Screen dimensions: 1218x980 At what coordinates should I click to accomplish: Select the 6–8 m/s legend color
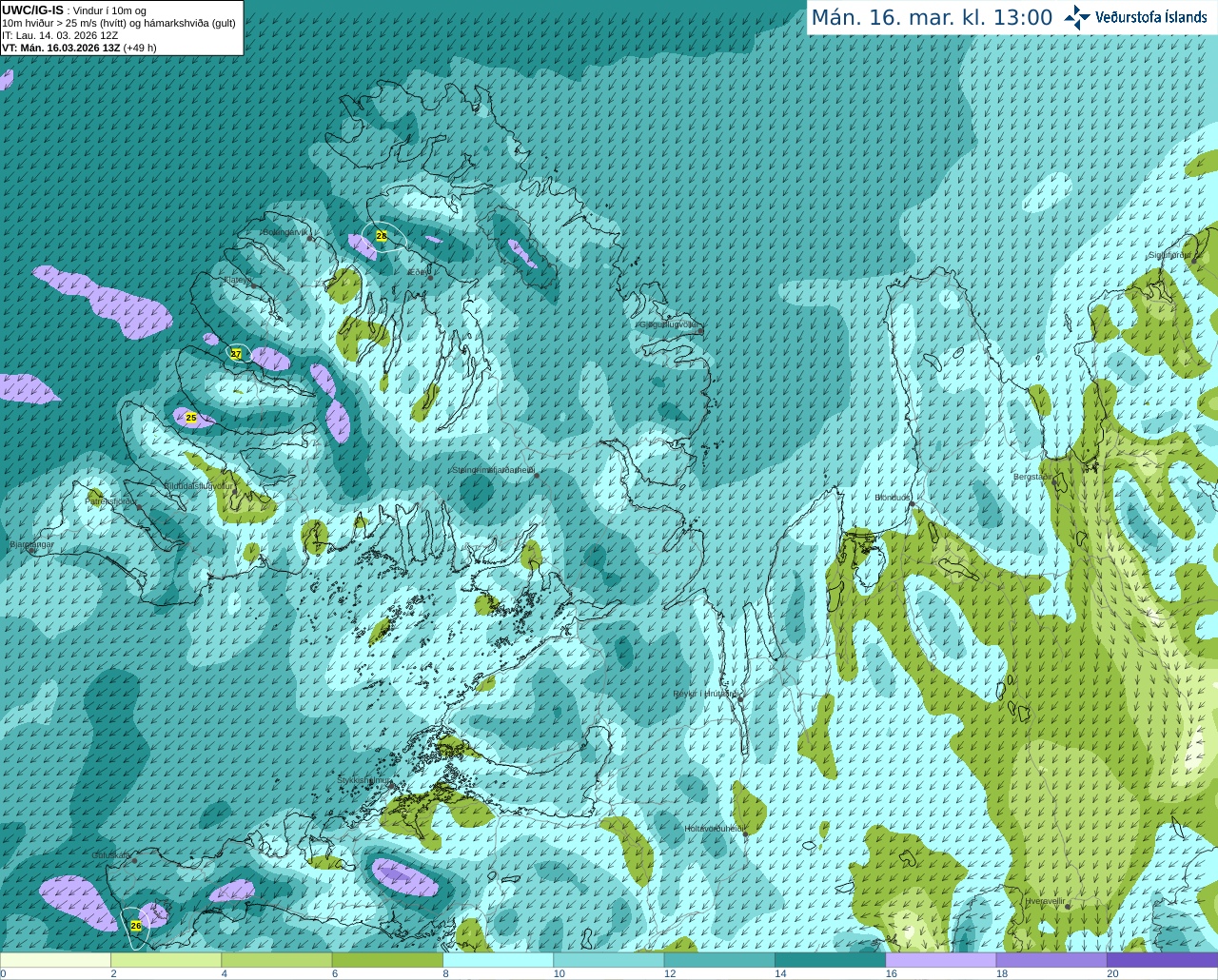[387, 960]
